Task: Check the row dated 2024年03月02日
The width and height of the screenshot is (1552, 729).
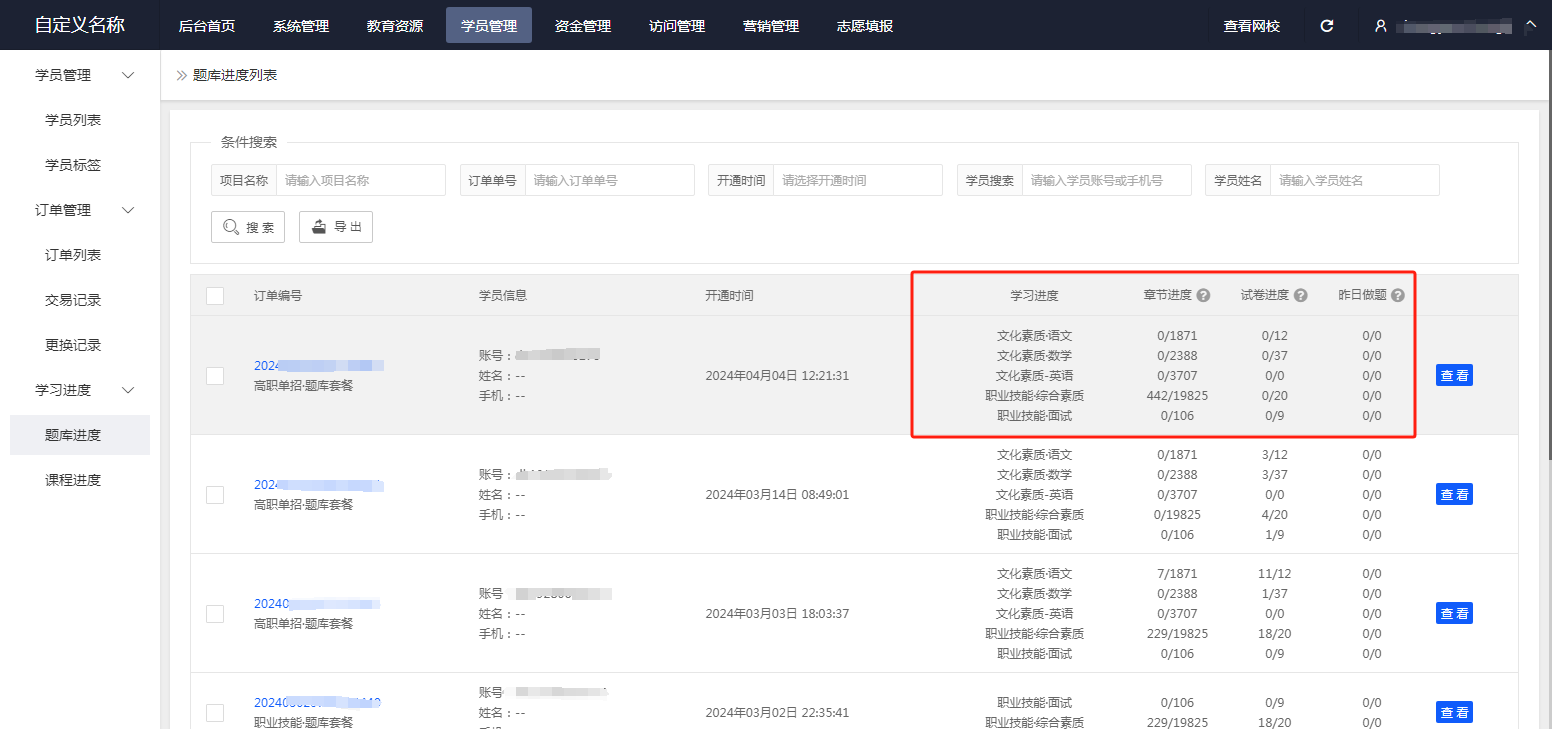Action: pos(215,713)
